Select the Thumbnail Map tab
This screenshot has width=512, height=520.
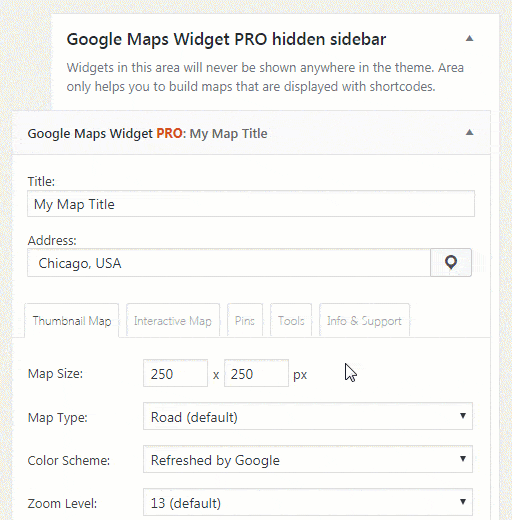click(x=72, y=321)
